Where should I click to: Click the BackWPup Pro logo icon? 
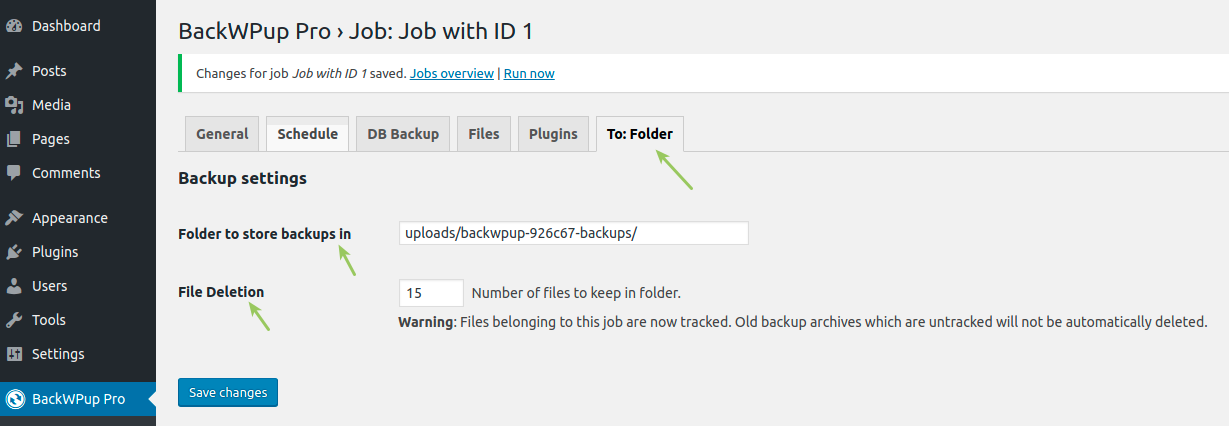(15, 399)
